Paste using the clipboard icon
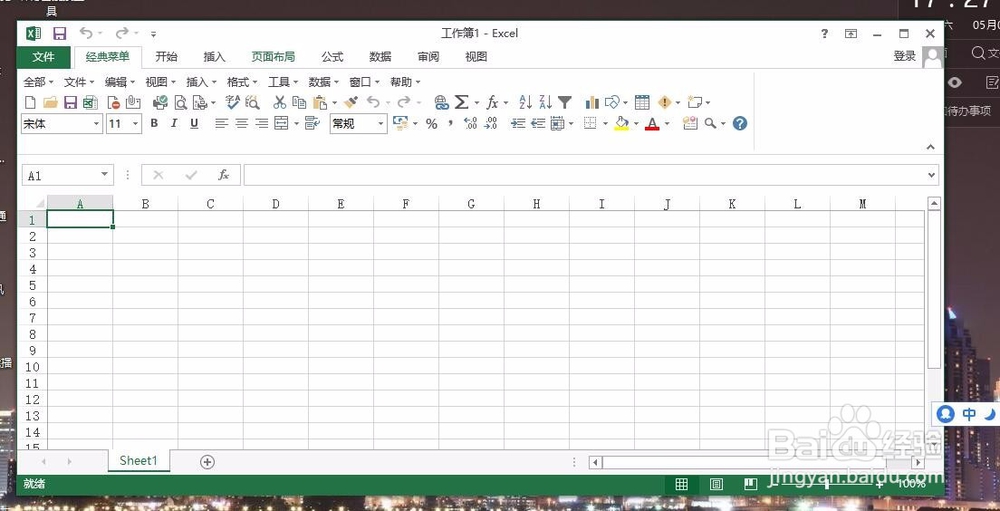The width and height of the screenshot is (1000, 511). tap(320, 102)
